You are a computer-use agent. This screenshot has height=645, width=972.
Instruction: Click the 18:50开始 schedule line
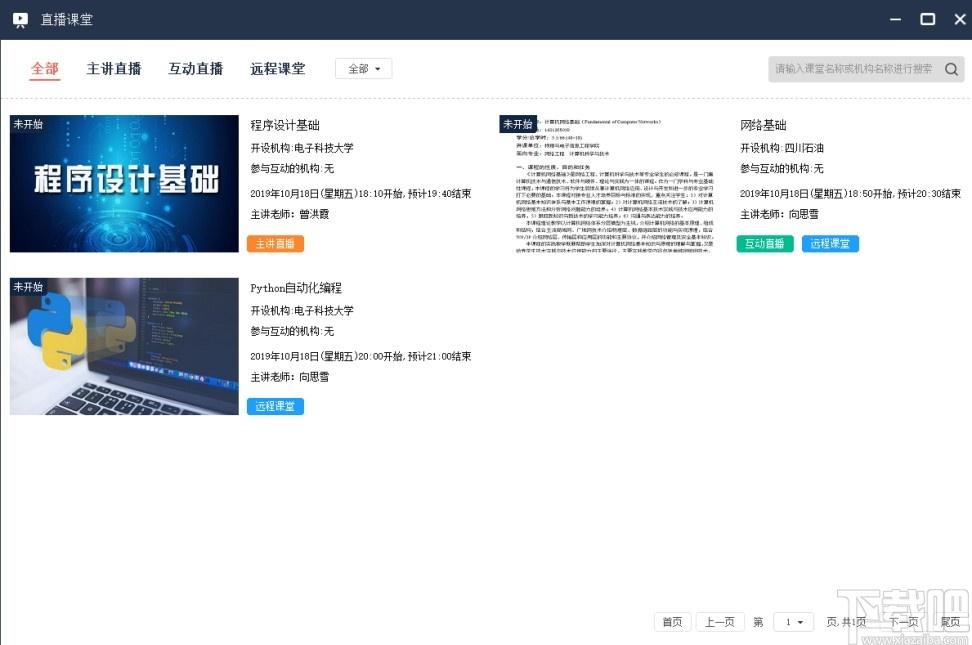(x=850, y=194)
